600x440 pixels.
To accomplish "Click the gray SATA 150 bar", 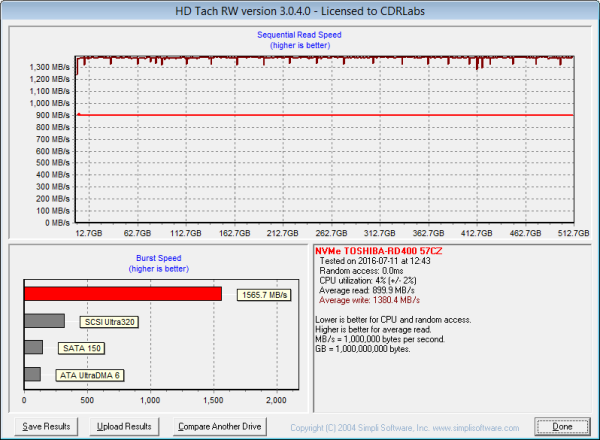I will click(33, 347).
